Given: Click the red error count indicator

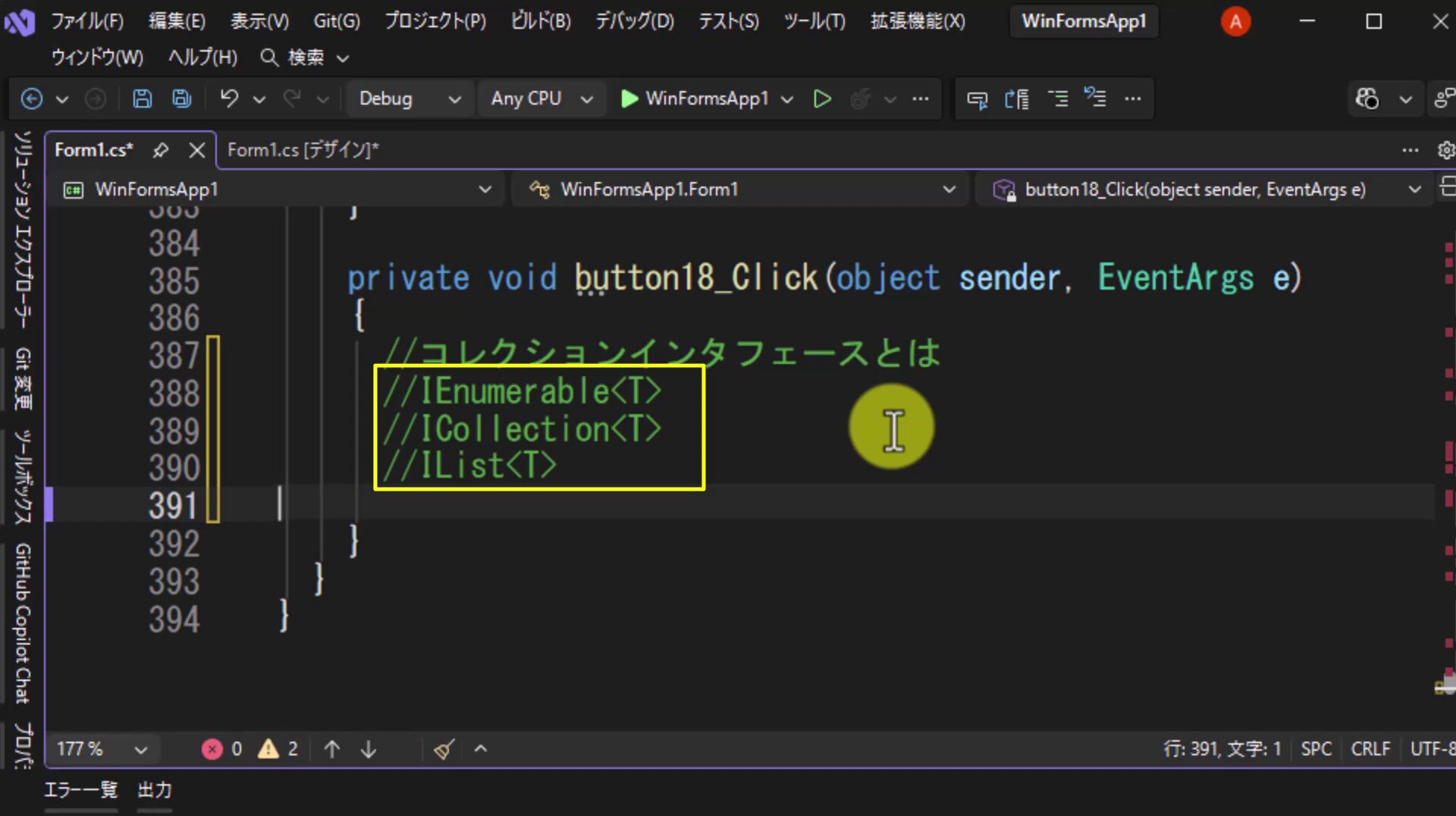Looking at the screenshot, I should click(x=221, y=749).
